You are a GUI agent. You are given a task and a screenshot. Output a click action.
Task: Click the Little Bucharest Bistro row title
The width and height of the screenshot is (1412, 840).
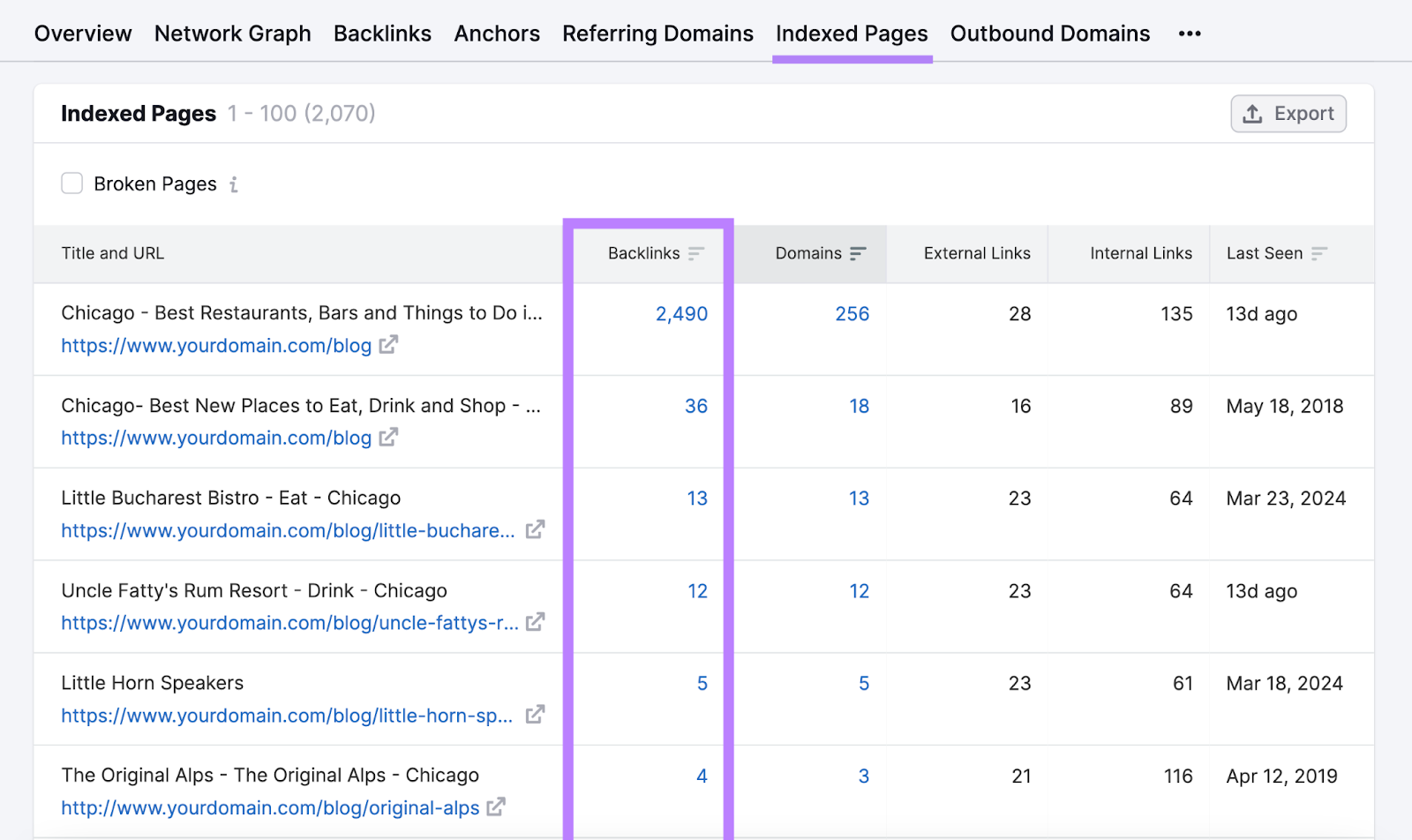(x=230, y=498)
